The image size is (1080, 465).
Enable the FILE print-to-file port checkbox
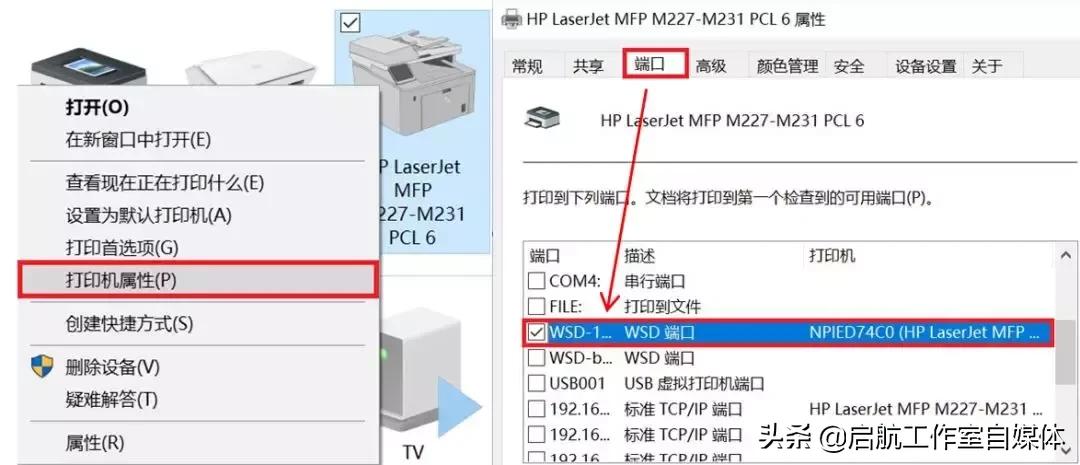(x=536, y=306)
